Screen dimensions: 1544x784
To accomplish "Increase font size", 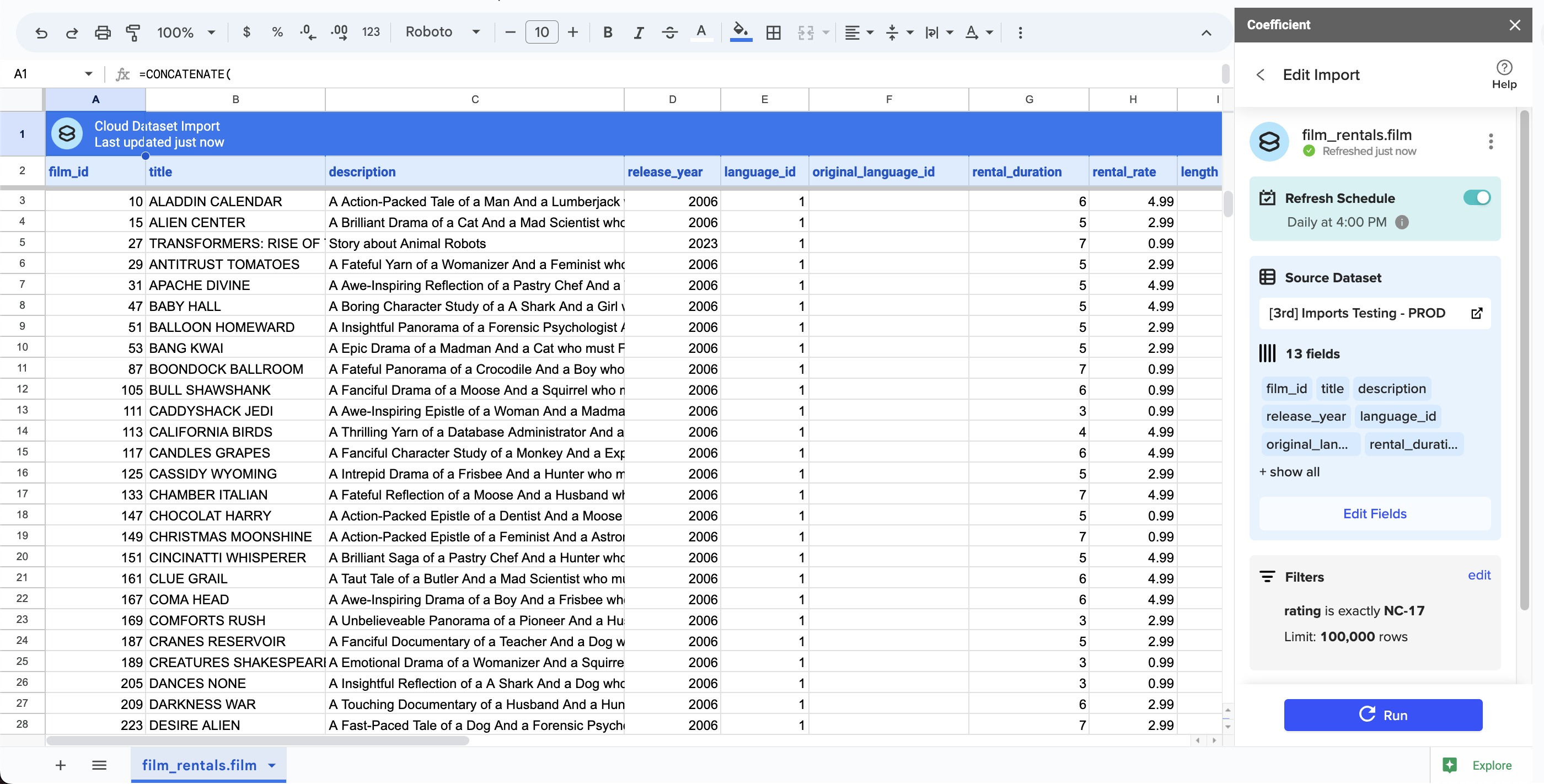I will tap(573, 32).
